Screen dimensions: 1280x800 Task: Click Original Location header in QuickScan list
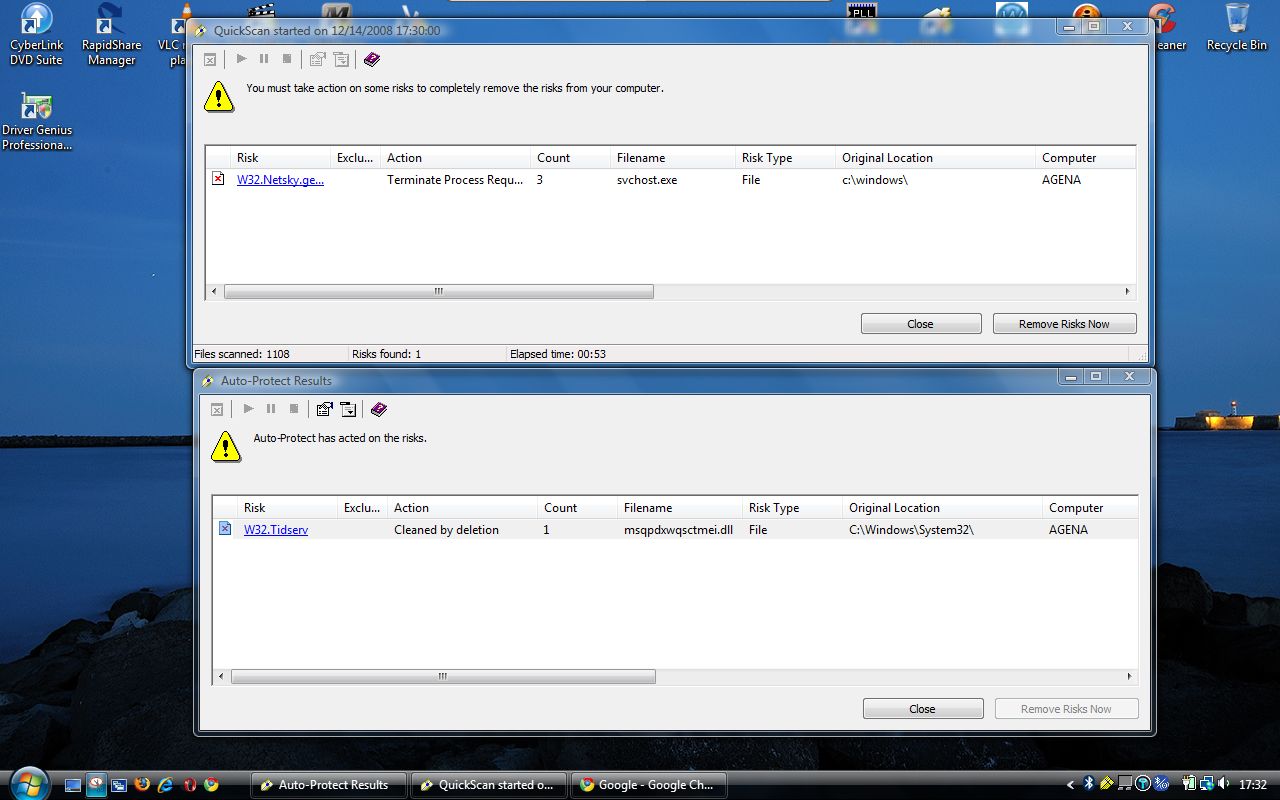(x=936, y=158)
